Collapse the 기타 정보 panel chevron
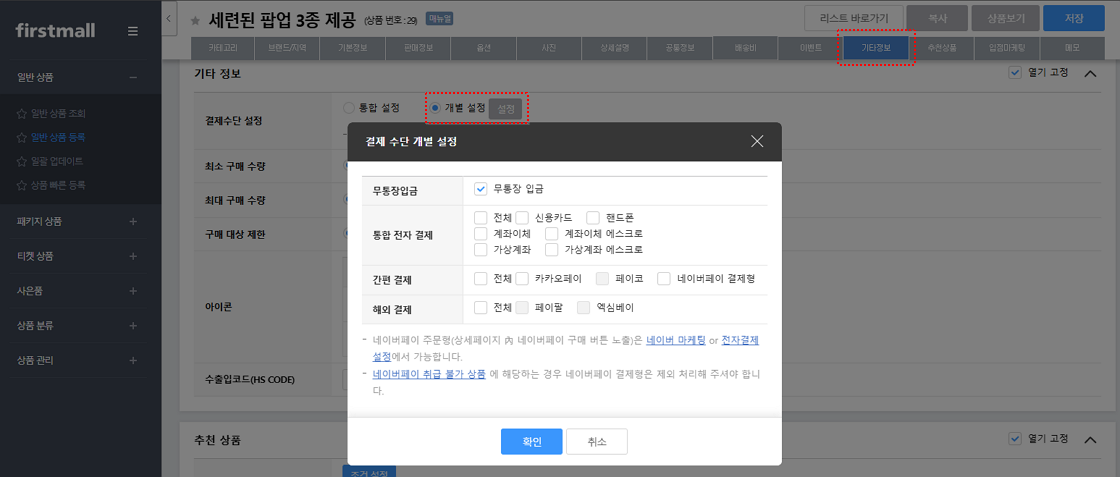The height and width of the screenshot is (477, 1120). tap(1090, 73)
